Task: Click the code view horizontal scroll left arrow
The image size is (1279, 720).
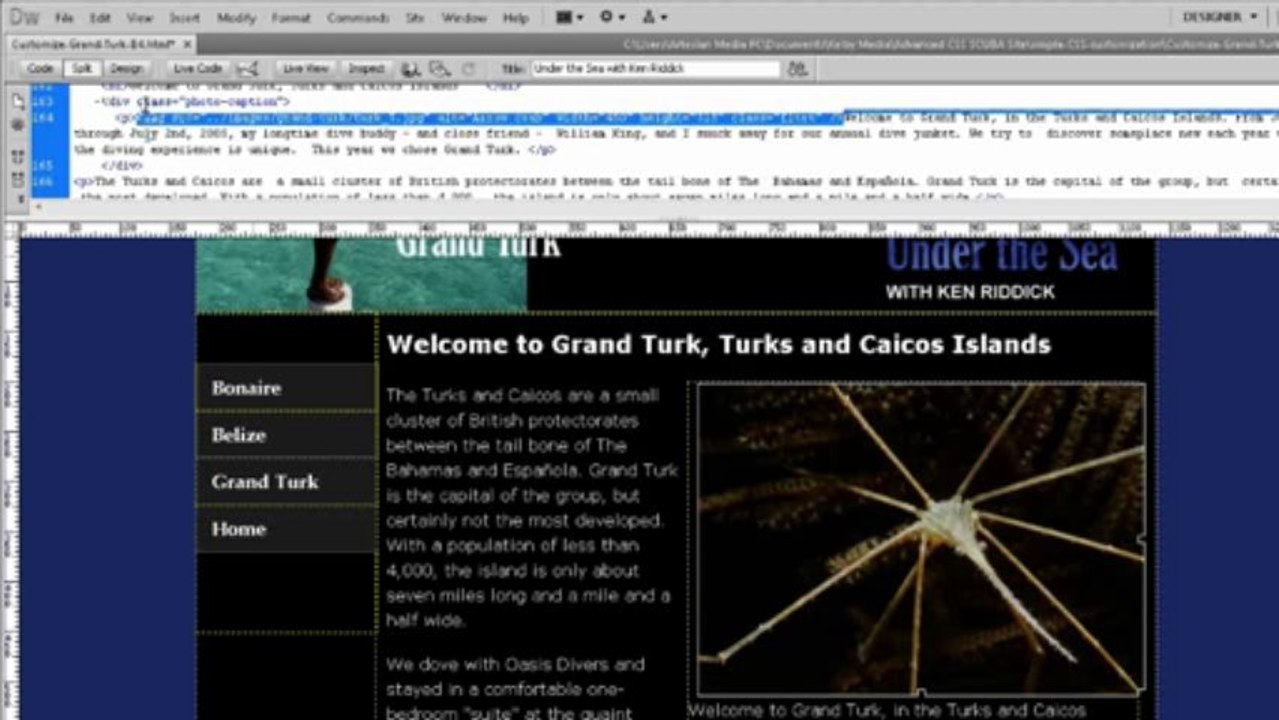Action: click(38, 208)
